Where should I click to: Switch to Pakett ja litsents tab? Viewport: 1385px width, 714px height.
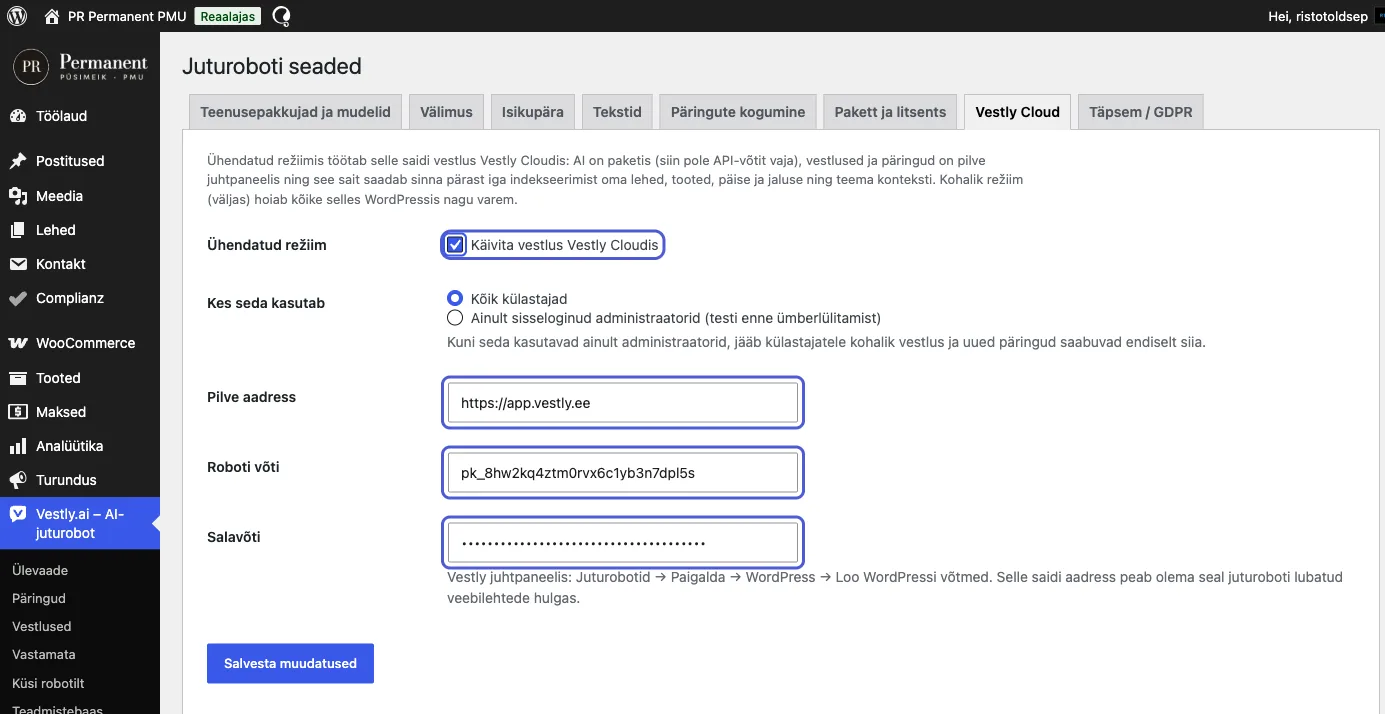pyautogui.click(x=890, y=112)
